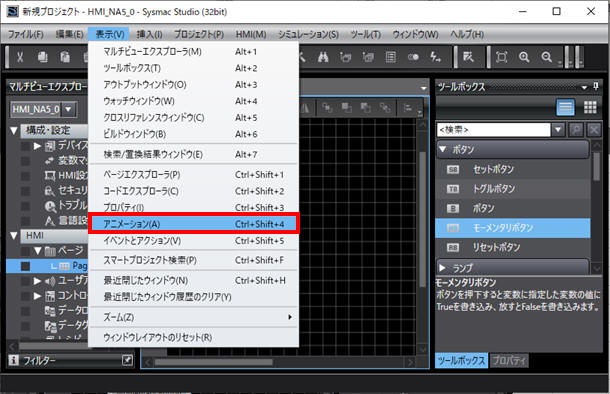Expand the コントロ tree node

(37, 296)
